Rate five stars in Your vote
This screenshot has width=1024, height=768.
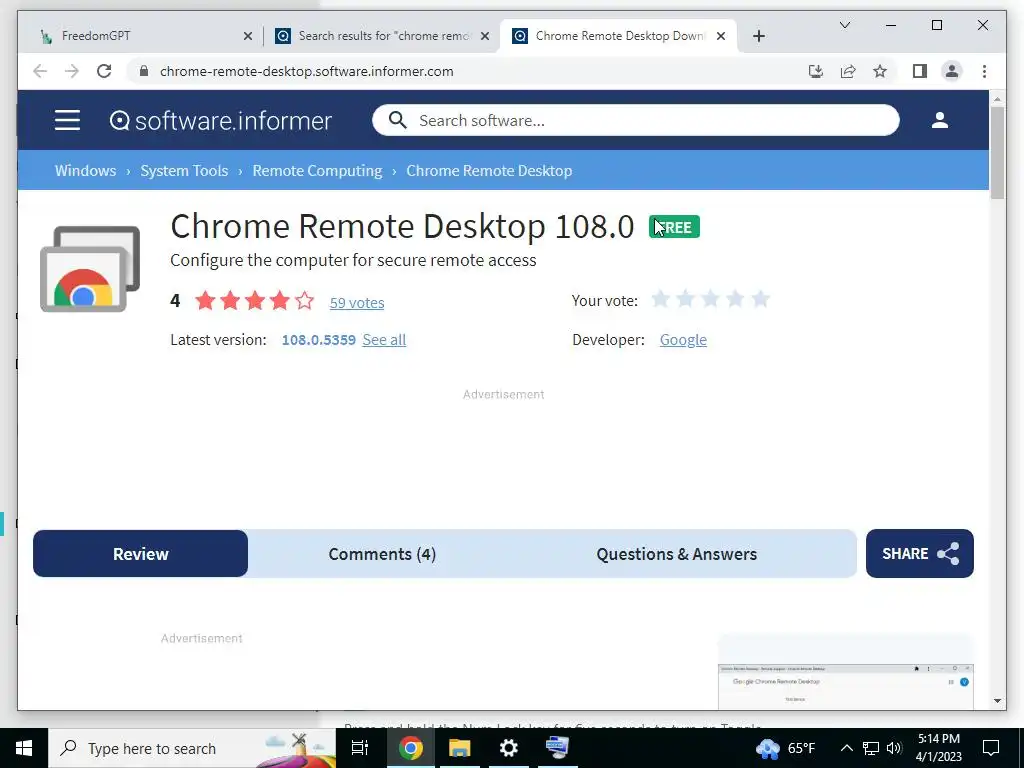pyautogui.click(x=760, y=299)
